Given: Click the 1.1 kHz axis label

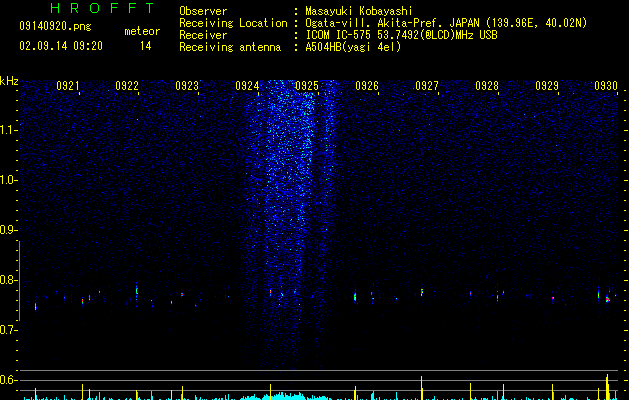Looking at the screenshot, I should (x=8, y=130).
